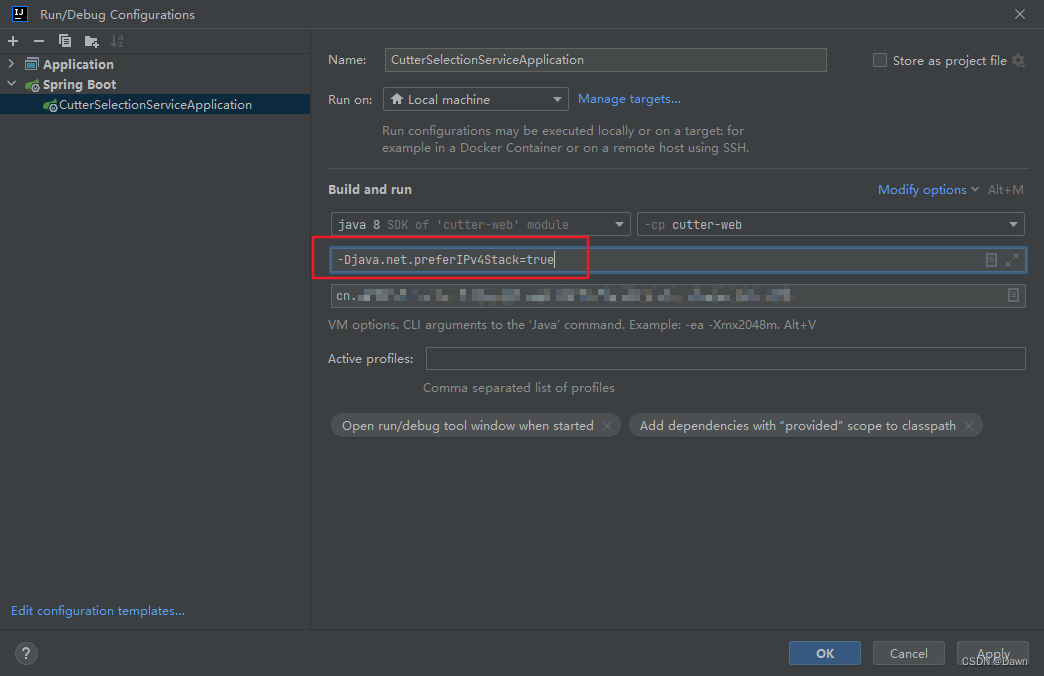Select CutterSelectionServiceApplication in the tree
The image size is (1044, 676).
(x=155, y=105)
